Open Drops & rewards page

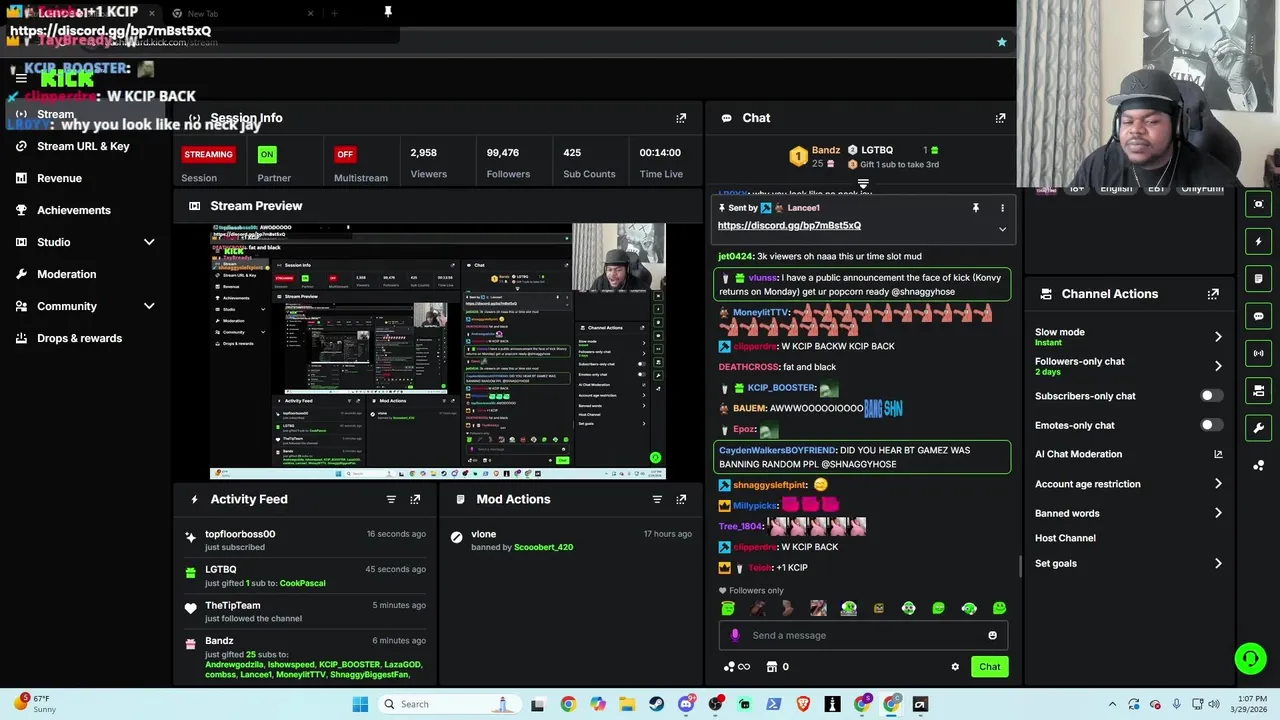[79, 338]
